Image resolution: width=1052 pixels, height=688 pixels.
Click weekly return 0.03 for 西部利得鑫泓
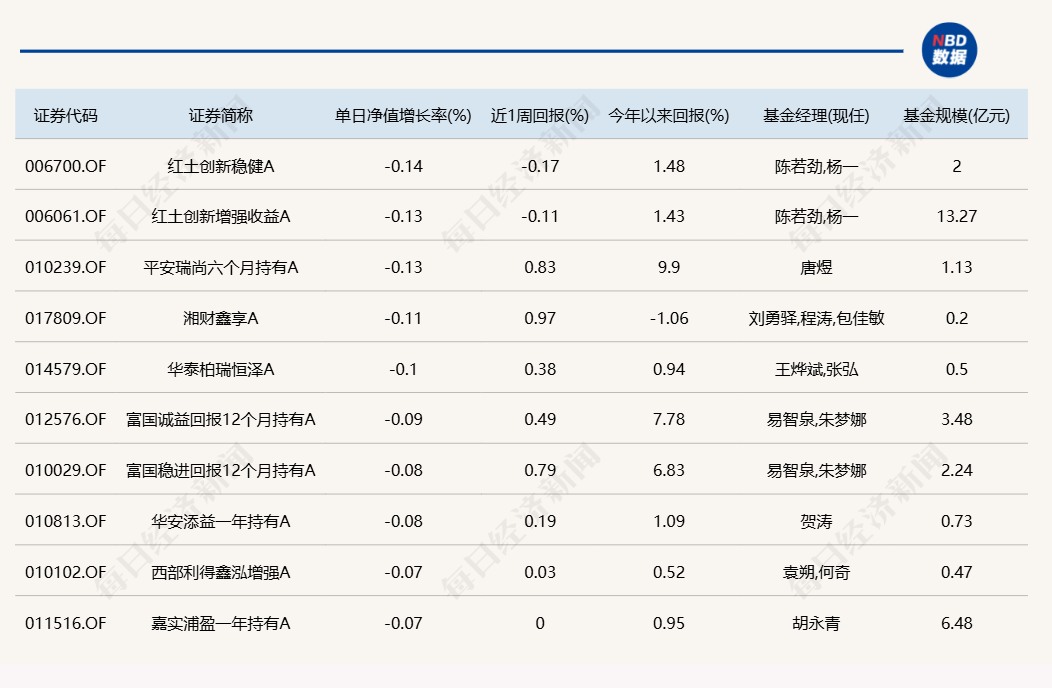[540, 573]
